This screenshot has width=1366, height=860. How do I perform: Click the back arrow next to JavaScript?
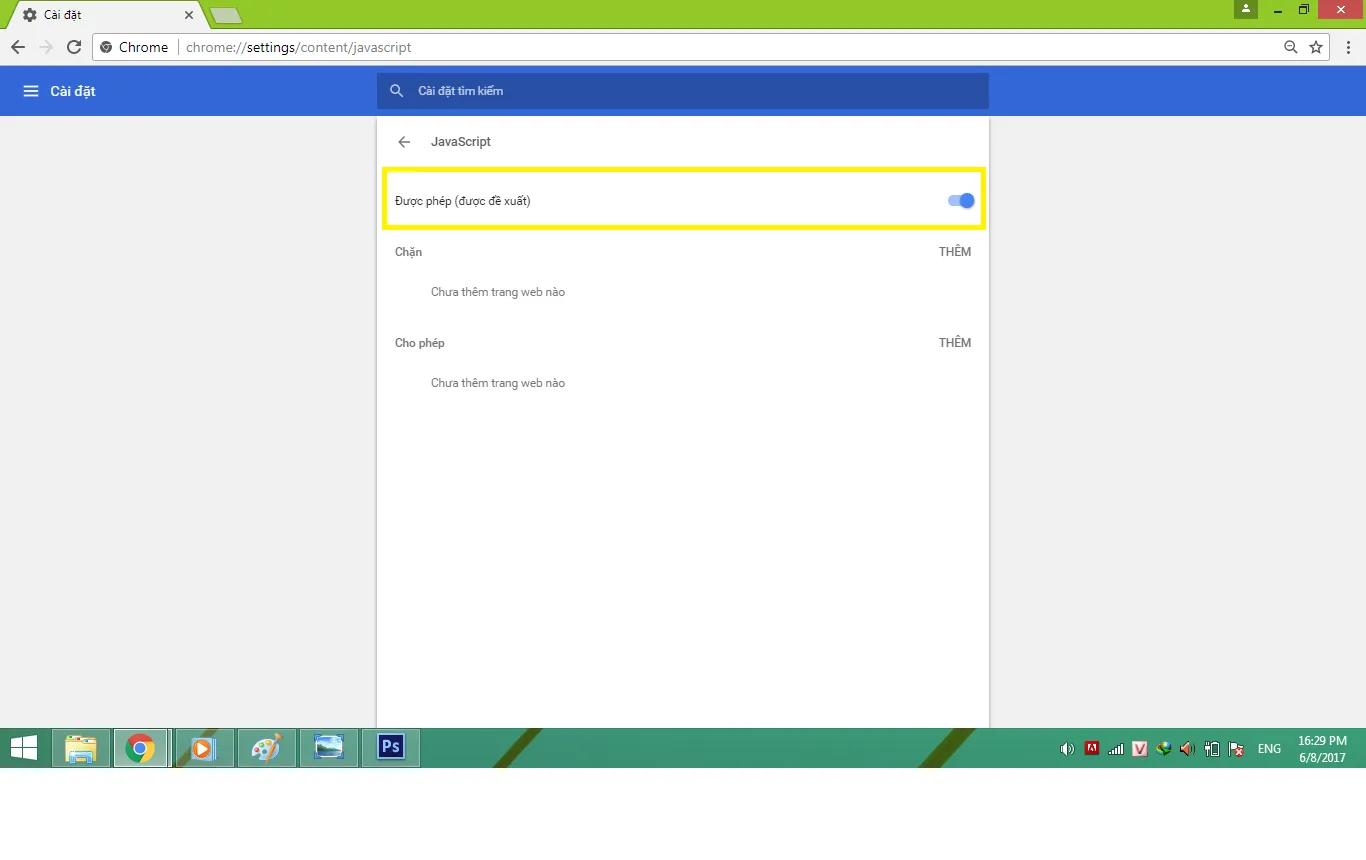click(x=404, y=142)
